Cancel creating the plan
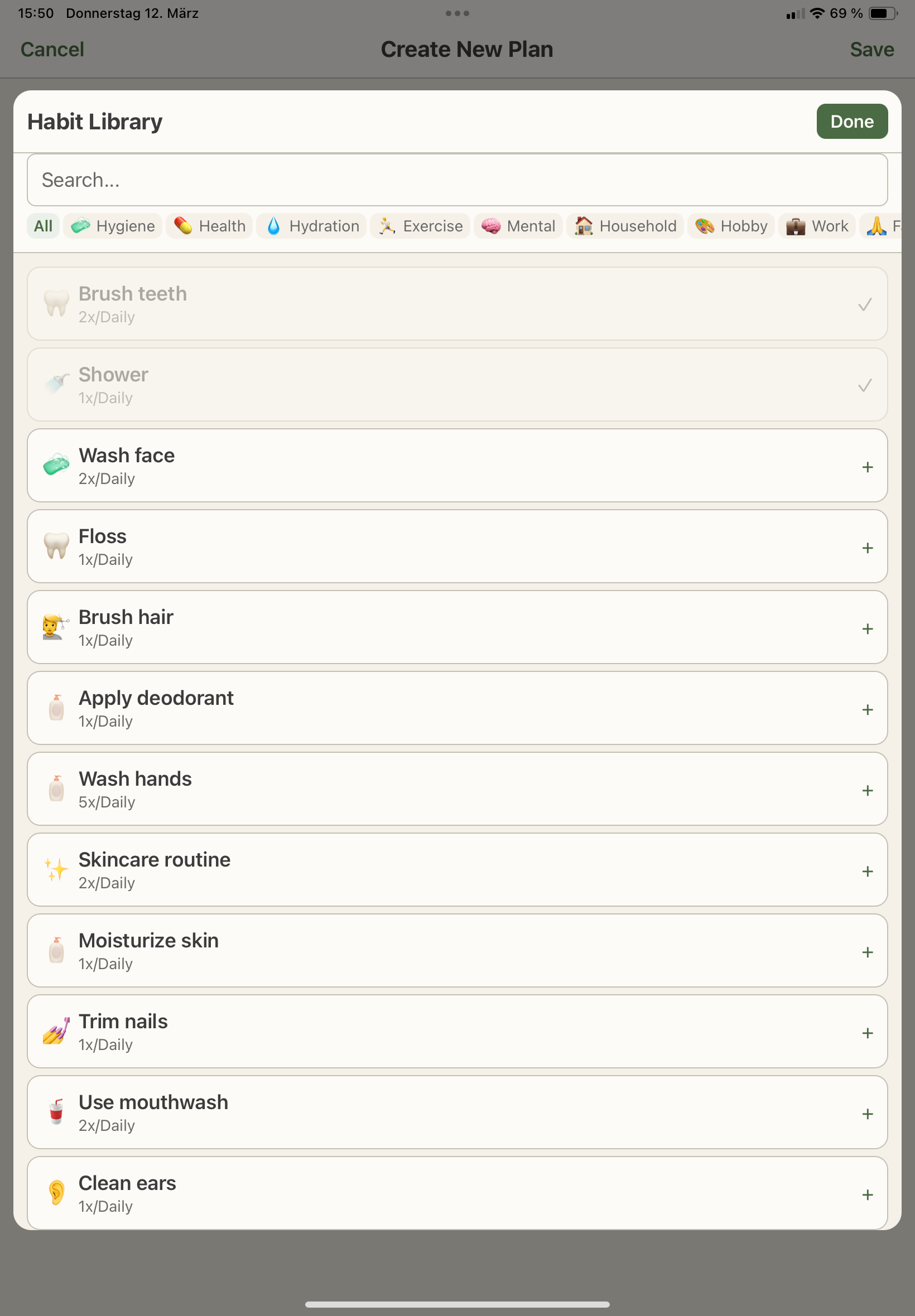This screenshot has width=915, height=1316. tap(52, 49)
